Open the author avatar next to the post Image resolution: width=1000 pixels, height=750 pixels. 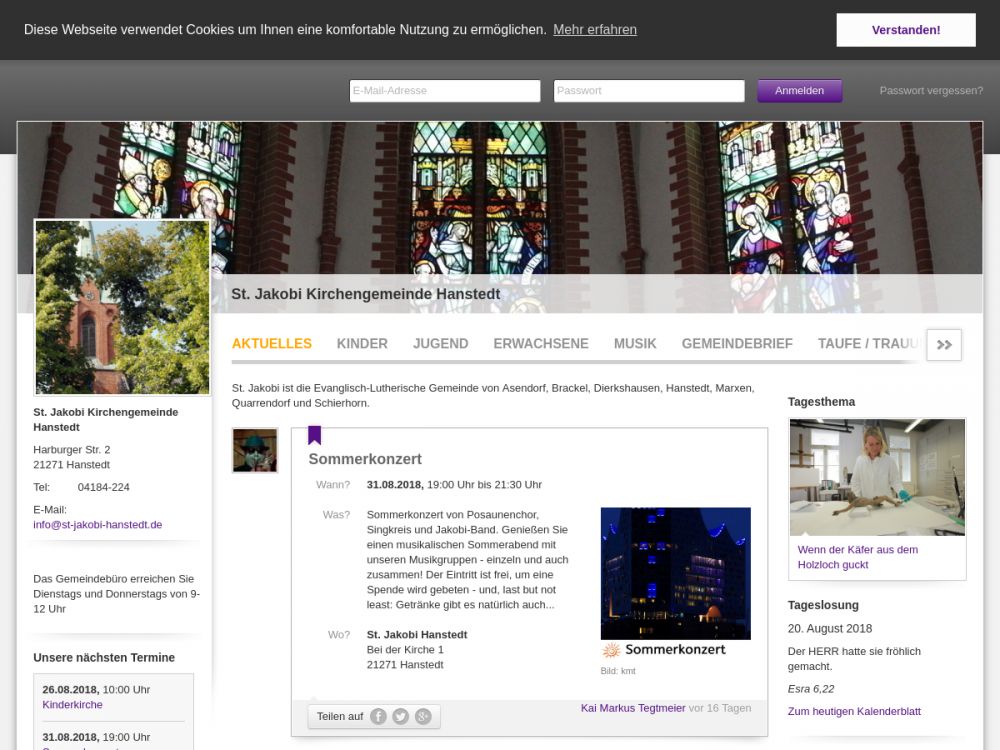(254, 450)
